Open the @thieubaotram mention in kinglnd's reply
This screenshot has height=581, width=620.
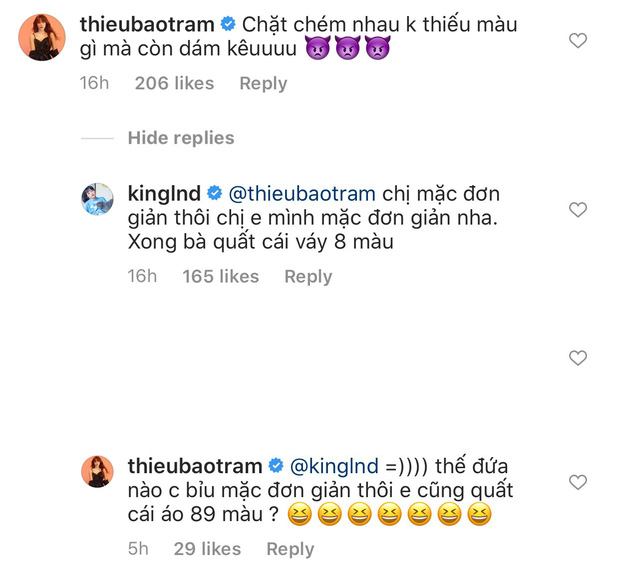pos(302,193)
